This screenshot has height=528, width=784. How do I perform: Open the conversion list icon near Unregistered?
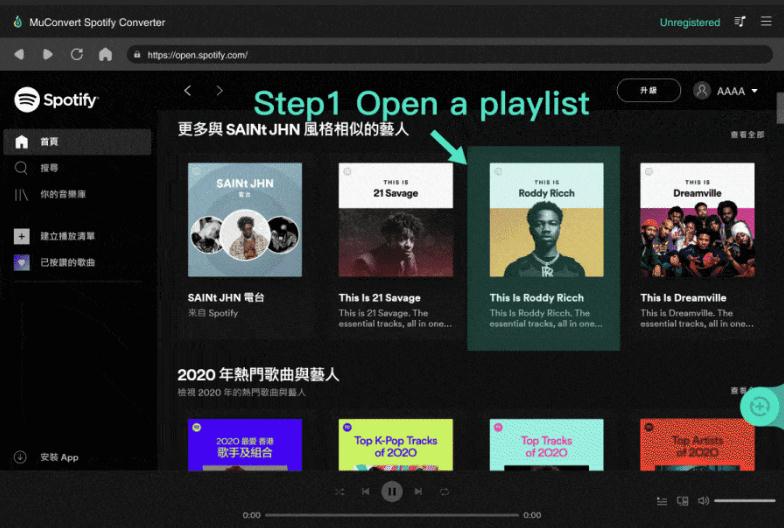740,22
